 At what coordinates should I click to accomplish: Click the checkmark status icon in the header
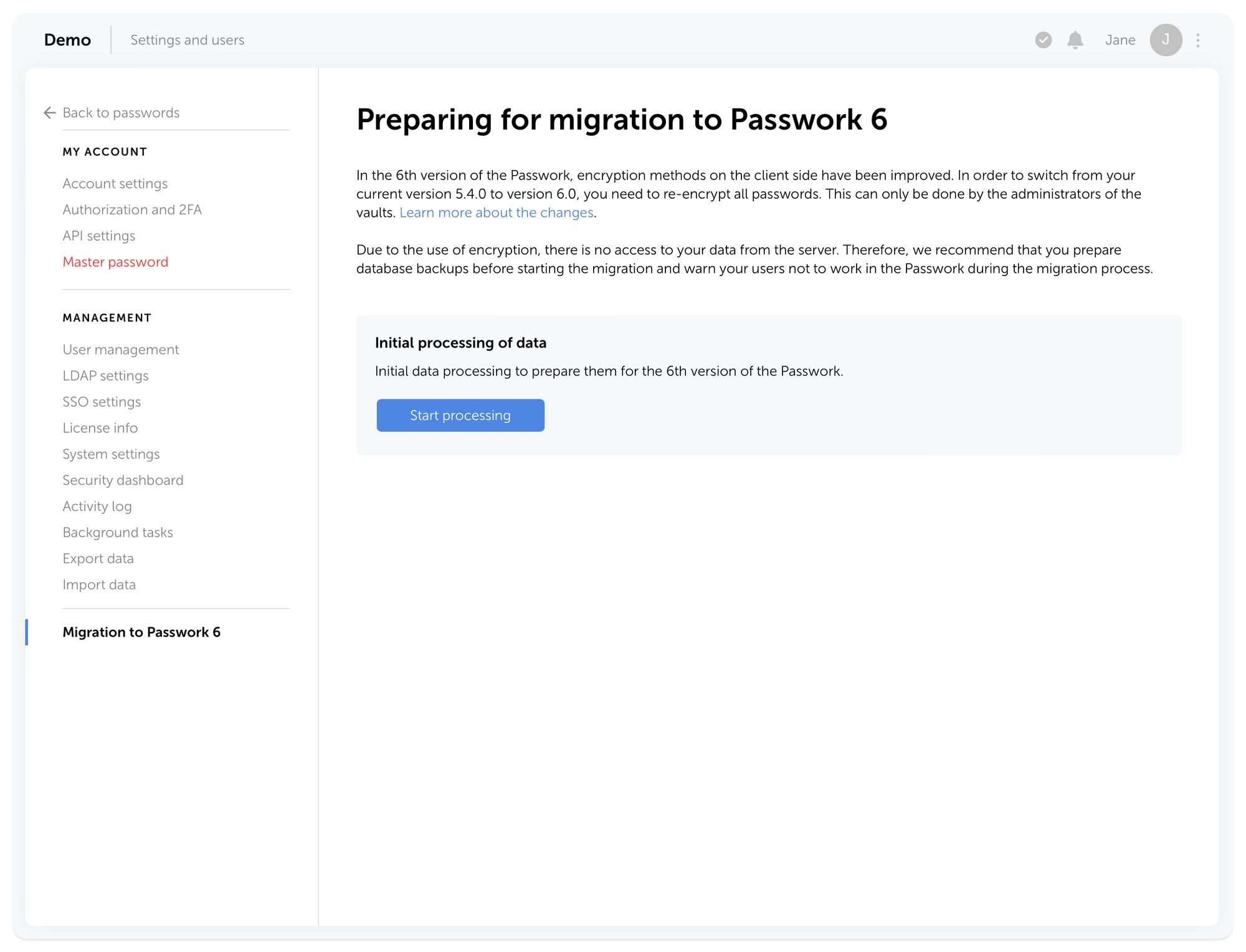1043,40
